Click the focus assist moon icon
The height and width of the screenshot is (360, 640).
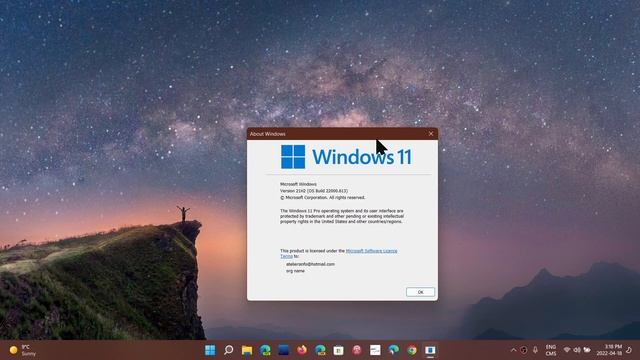[x=629, y=350]
